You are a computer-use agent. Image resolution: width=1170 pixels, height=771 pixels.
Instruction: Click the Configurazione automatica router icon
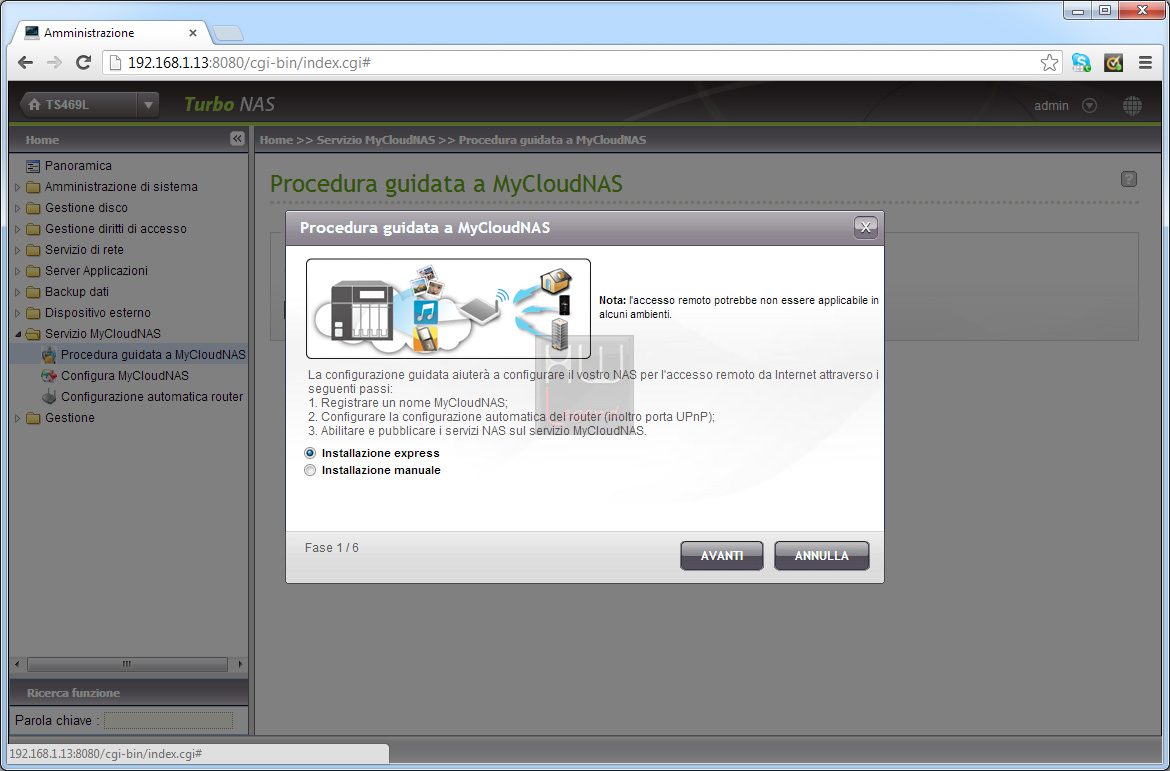(x=49, y=396)
